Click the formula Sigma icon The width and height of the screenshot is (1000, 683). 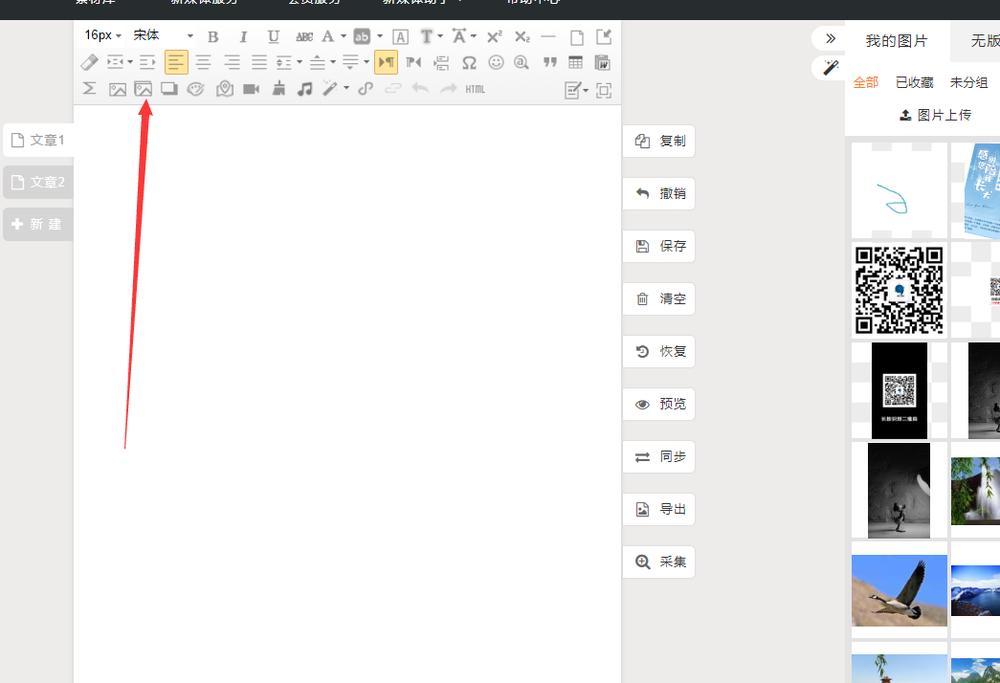point(89,89)
